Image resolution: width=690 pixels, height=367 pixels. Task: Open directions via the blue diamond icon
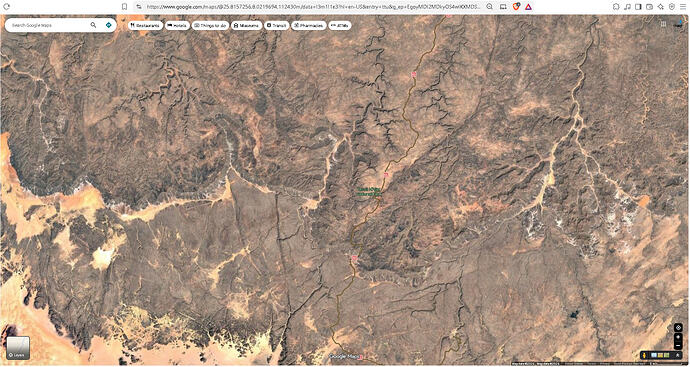pos(108,25)
